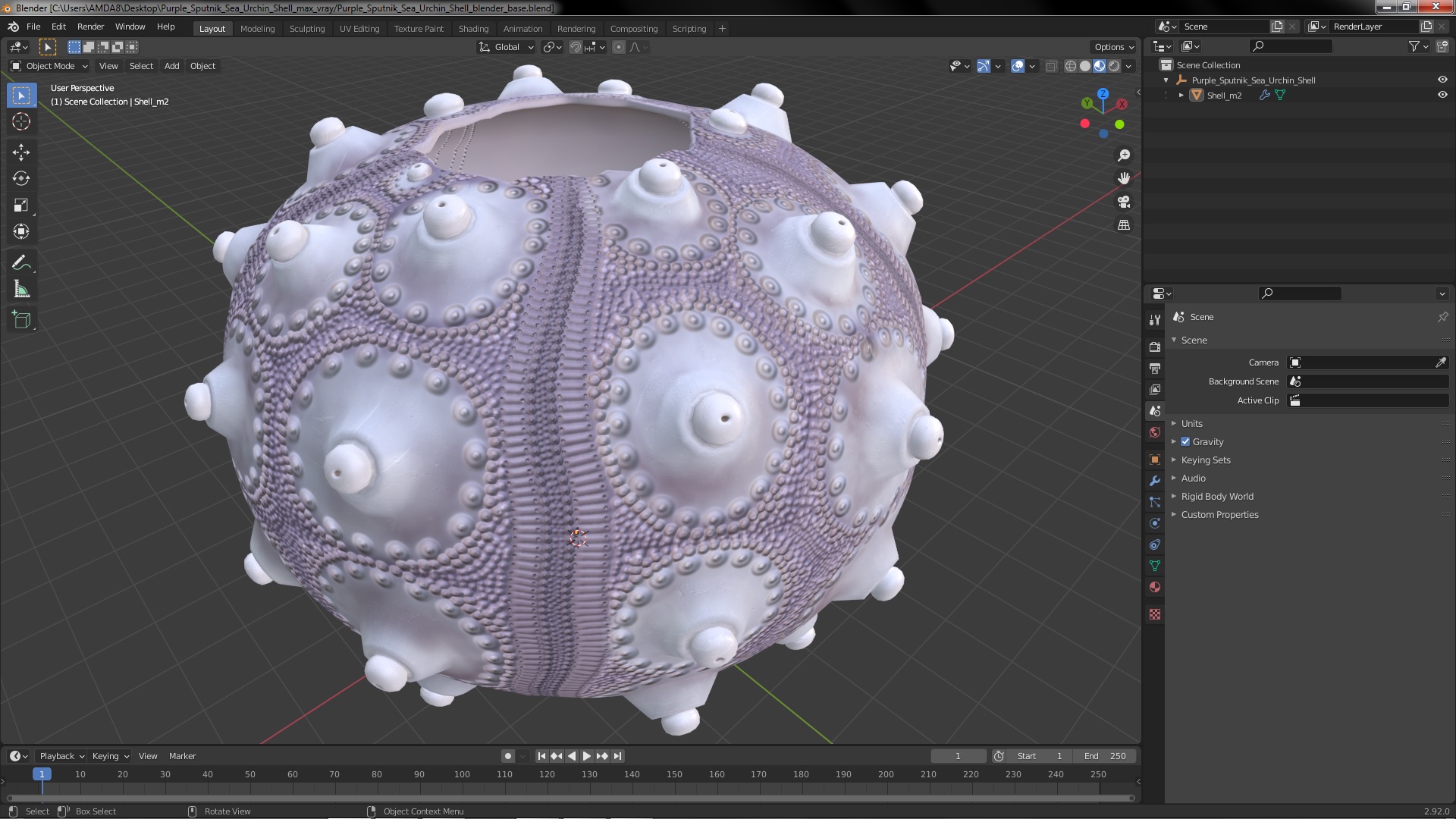Hide Shell_m2 object with eye icon
Viewport: 1456px width, 819px height.
click(1442, 96)
